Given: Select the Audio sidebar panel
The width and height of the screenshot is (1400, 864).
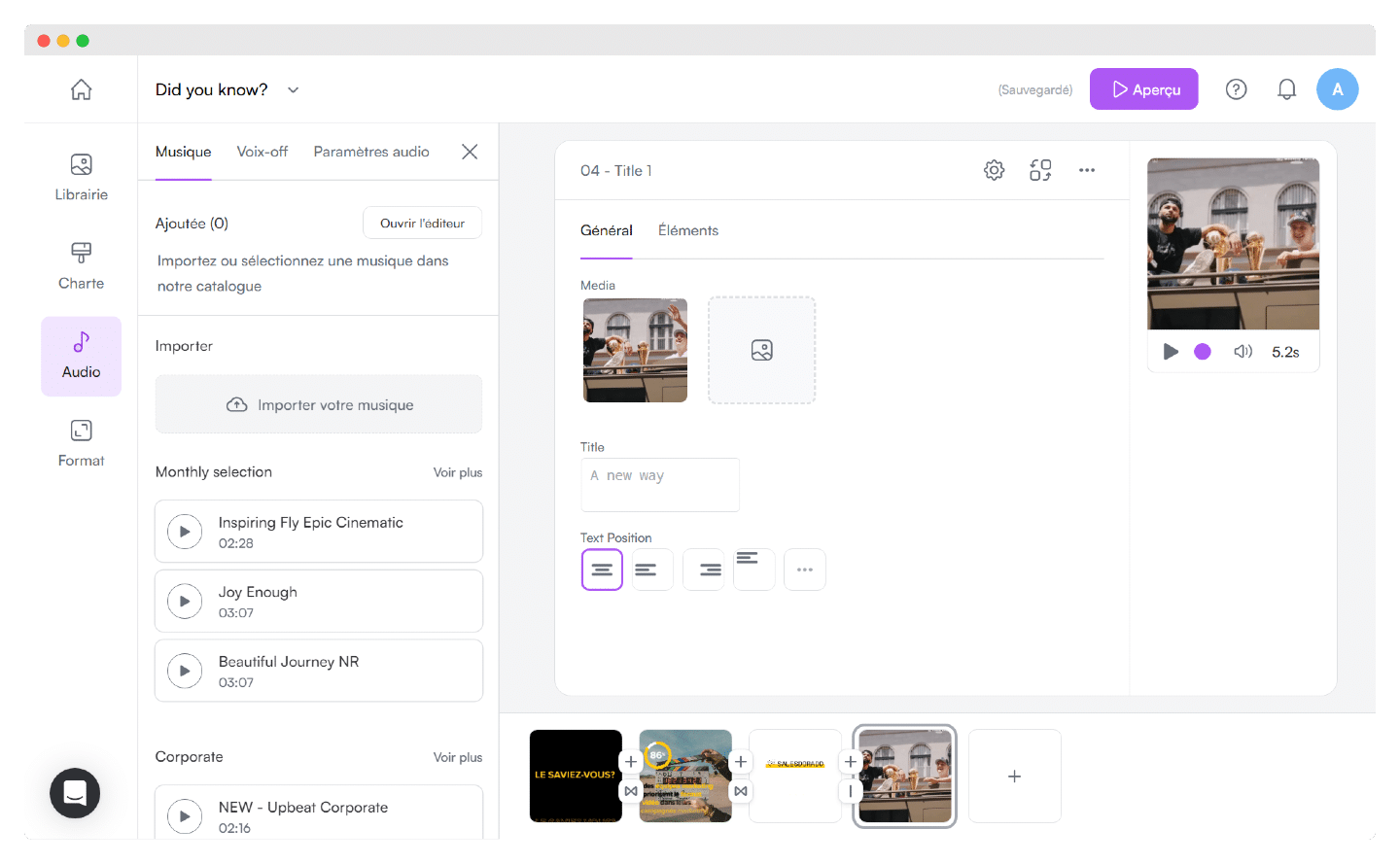Looking at the screenshot, I should click(x=82, y=356).
